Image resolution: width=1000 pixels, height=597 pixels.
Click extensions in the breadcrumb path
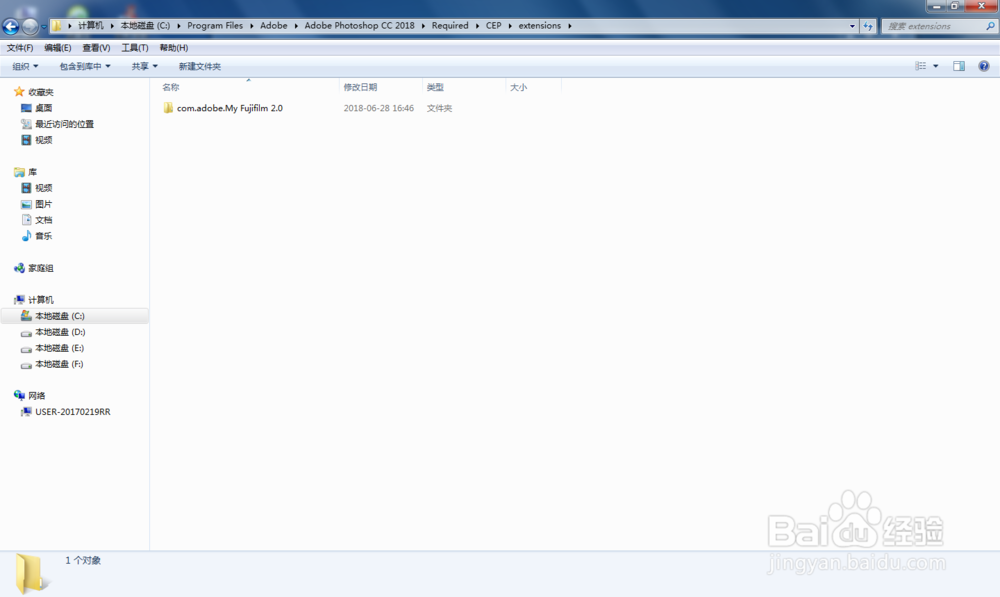[x=540, y=26]
